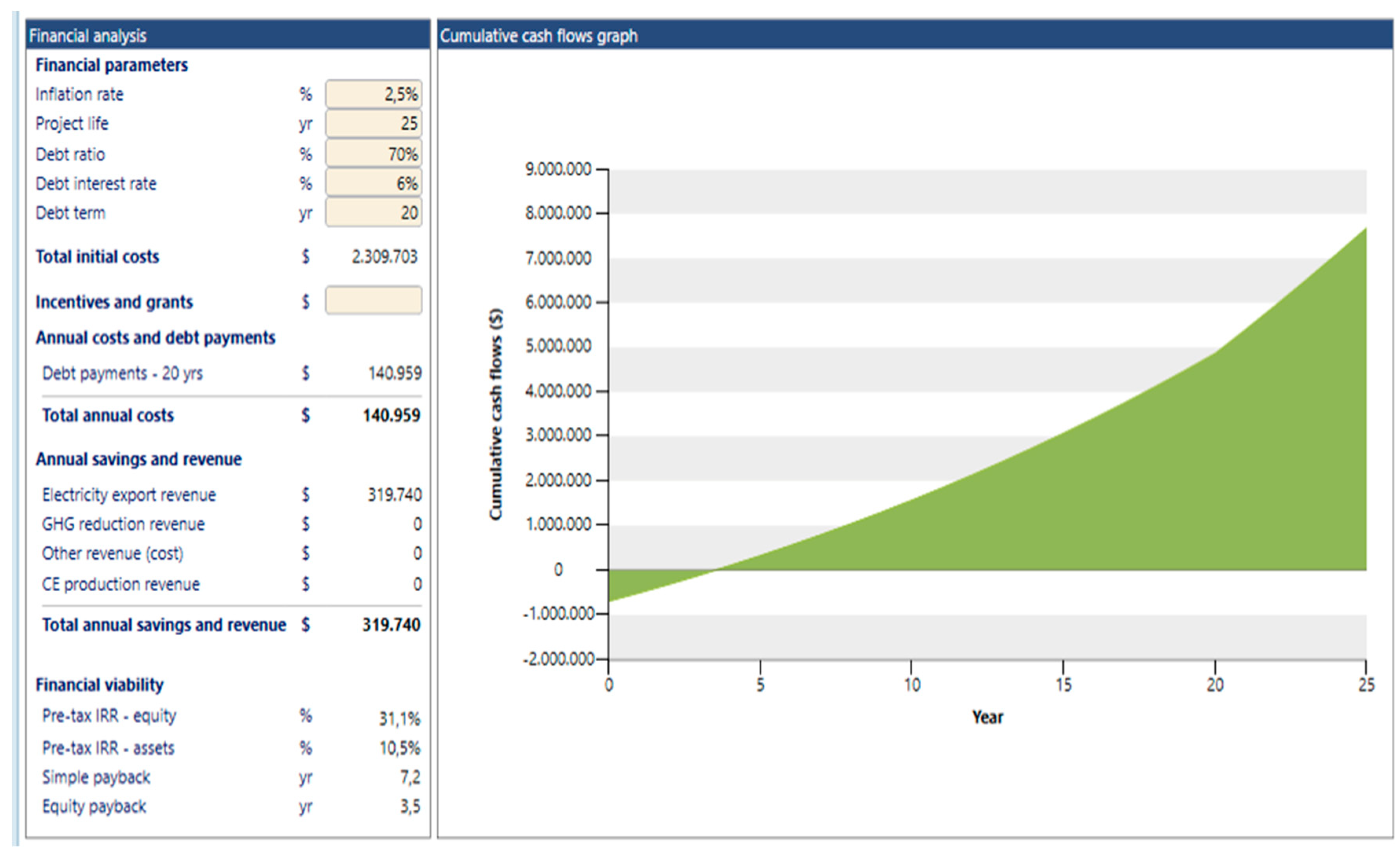1400x851 pixels.
Task: Click the Debt interest rate field
Action: click(373, 183)
